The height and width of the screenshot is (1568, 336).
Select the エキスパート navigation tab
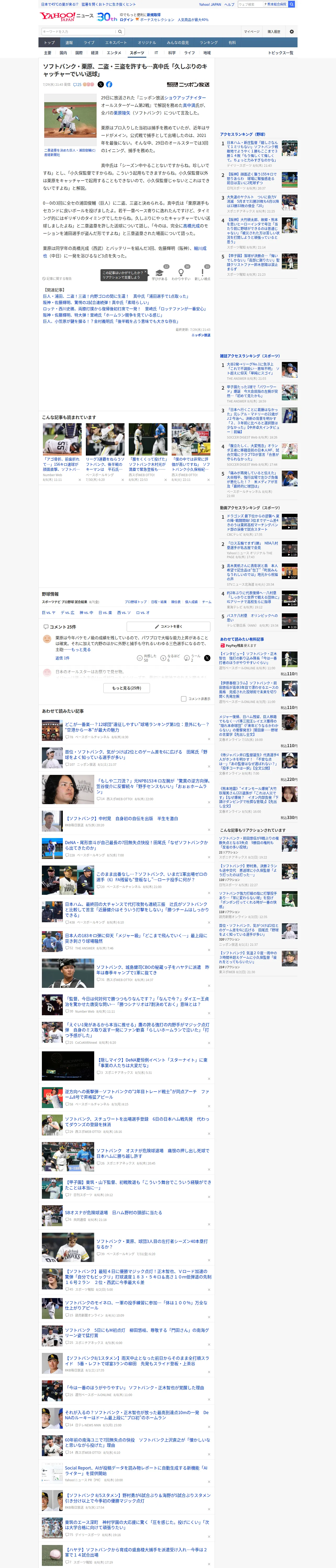point(116,43)
